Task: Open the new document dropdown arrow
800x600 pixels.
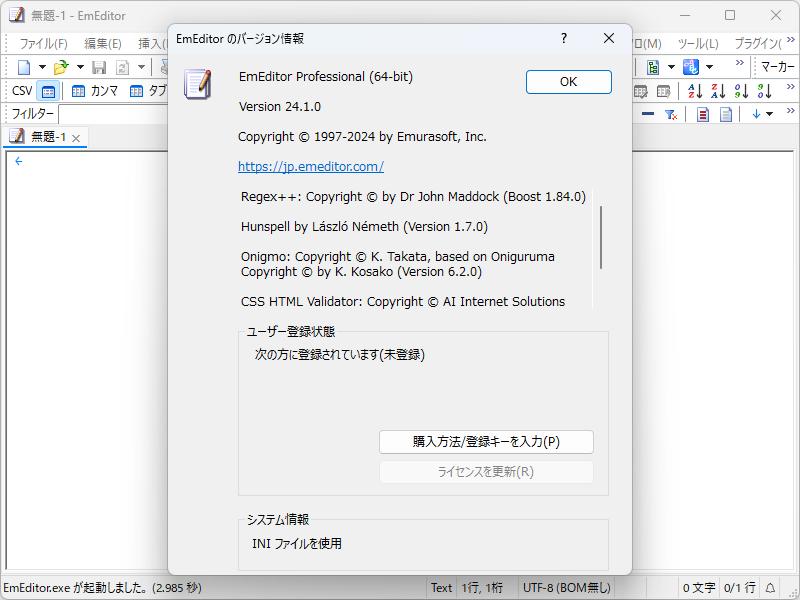Action: coord(42,66)
